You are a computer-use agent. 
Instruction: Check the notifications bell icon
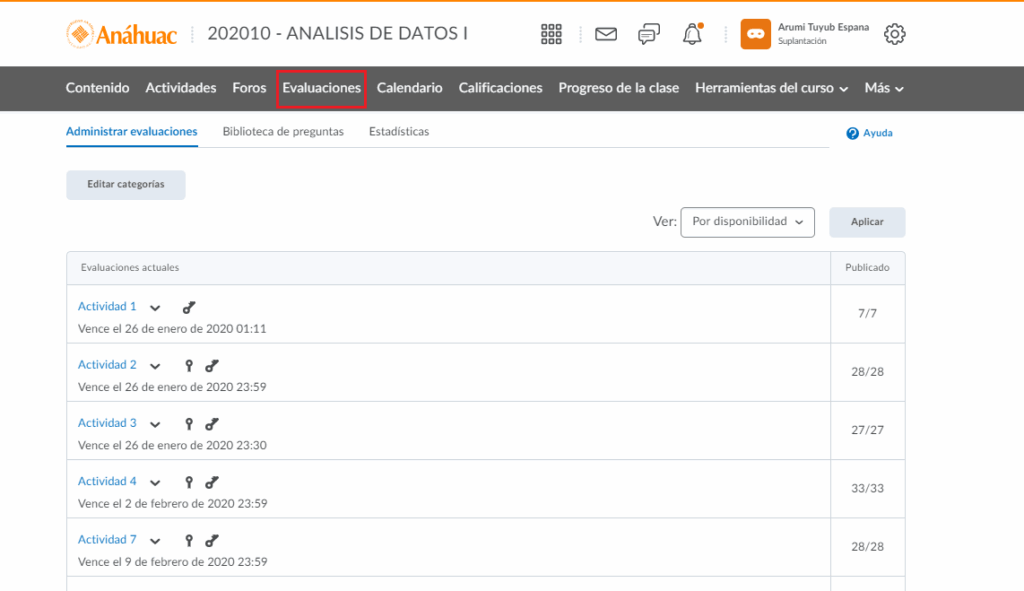[x=692, y=34]
